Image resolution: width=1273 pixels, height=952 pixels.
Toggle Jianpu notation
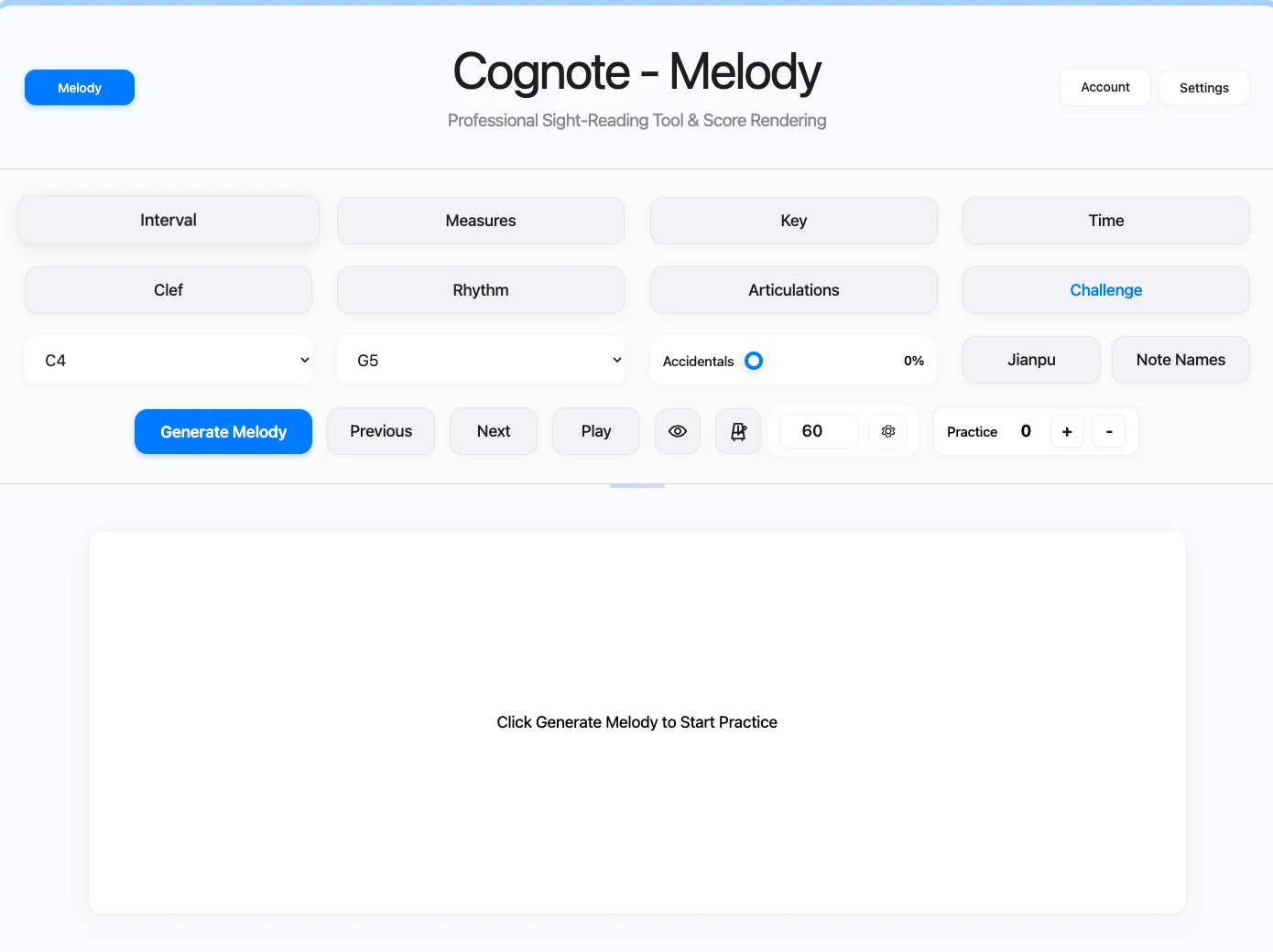pyautogui.click(x=1031, y=360)
